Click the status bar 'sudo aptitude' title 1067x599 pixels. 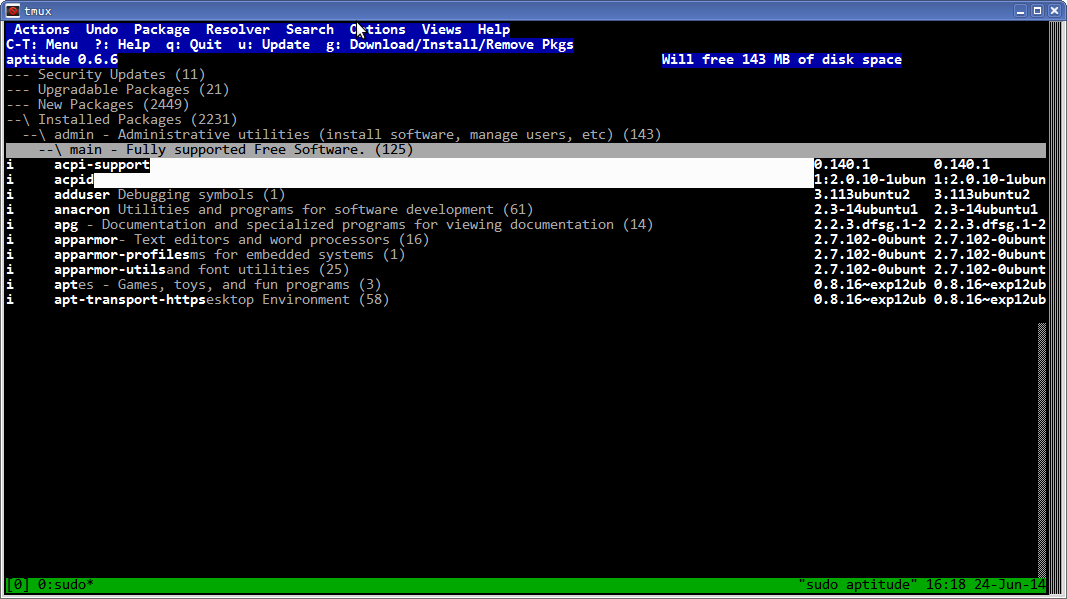pyautogui.click(x=857, y=585)
